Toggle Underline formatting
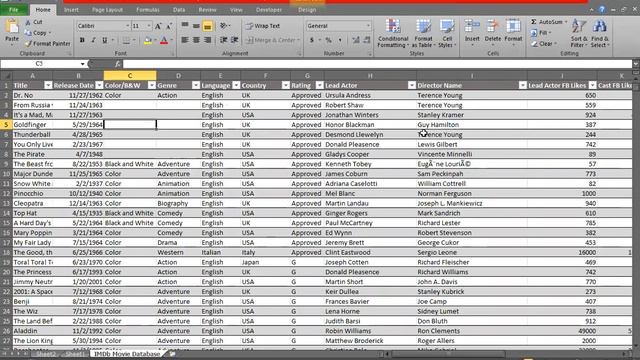Screen dimensions: 640x360 [x=104, y=40]
